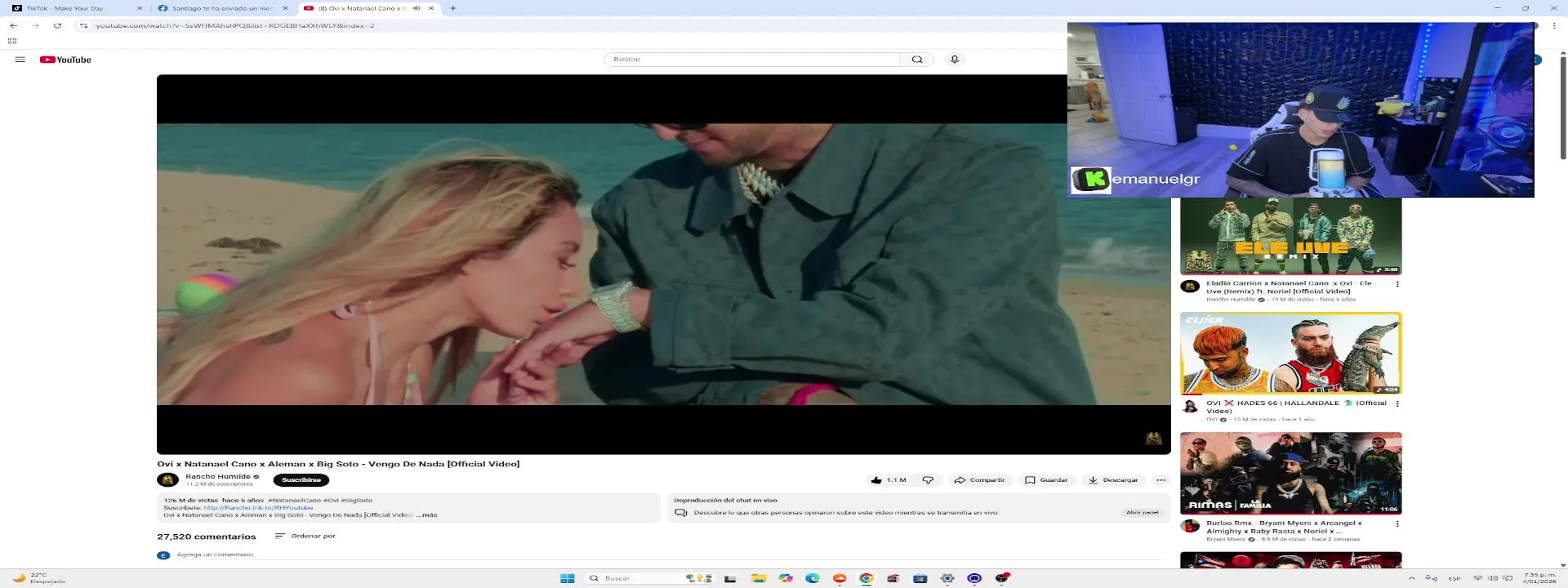The width and height of the screenshot is (1568, 588).
Task: Go forward with the browser forward arrow
Action: [35, 25]
